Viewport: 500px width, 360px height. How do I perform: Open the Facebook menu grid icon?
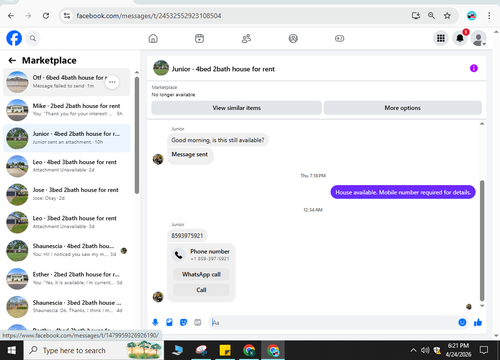coord(441,38)
